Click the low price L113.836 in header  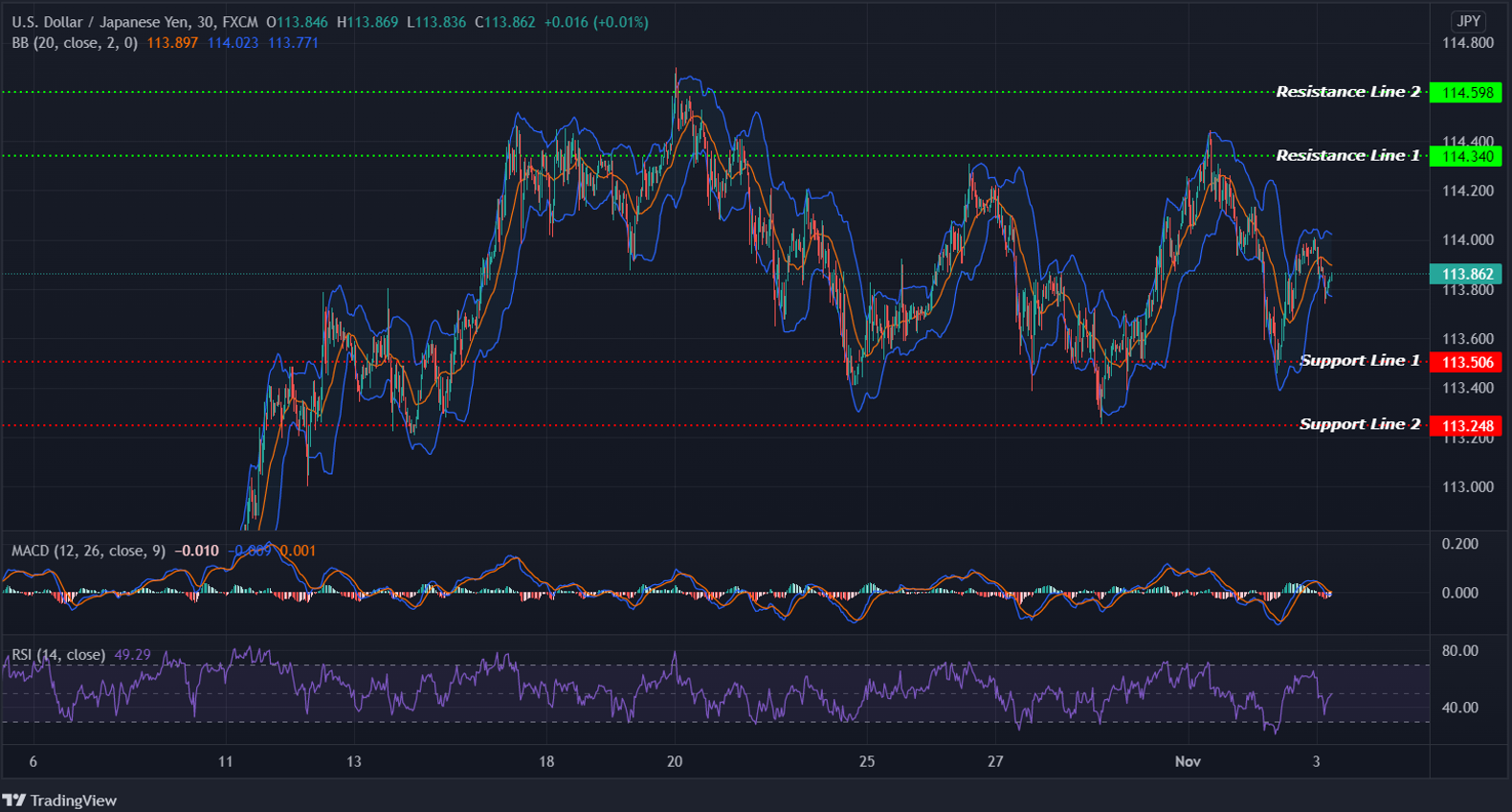click(436, 22)
